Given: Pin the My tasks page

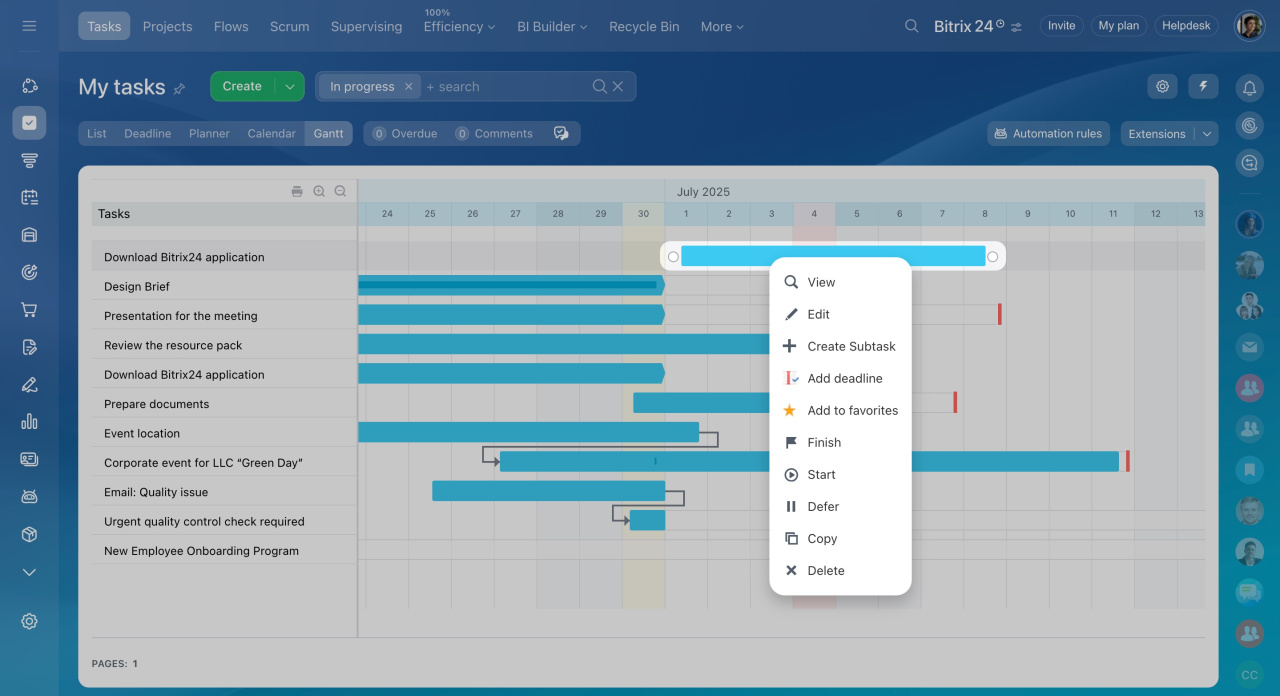Looking at the screenshot, I should tap(180, 89).
